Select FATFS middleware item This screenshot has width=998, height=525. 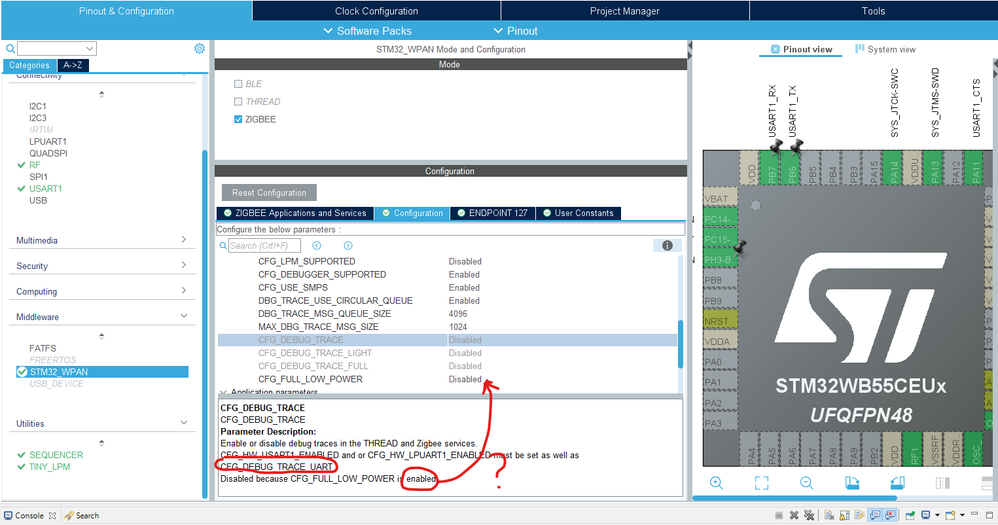[x=43, y=348]
